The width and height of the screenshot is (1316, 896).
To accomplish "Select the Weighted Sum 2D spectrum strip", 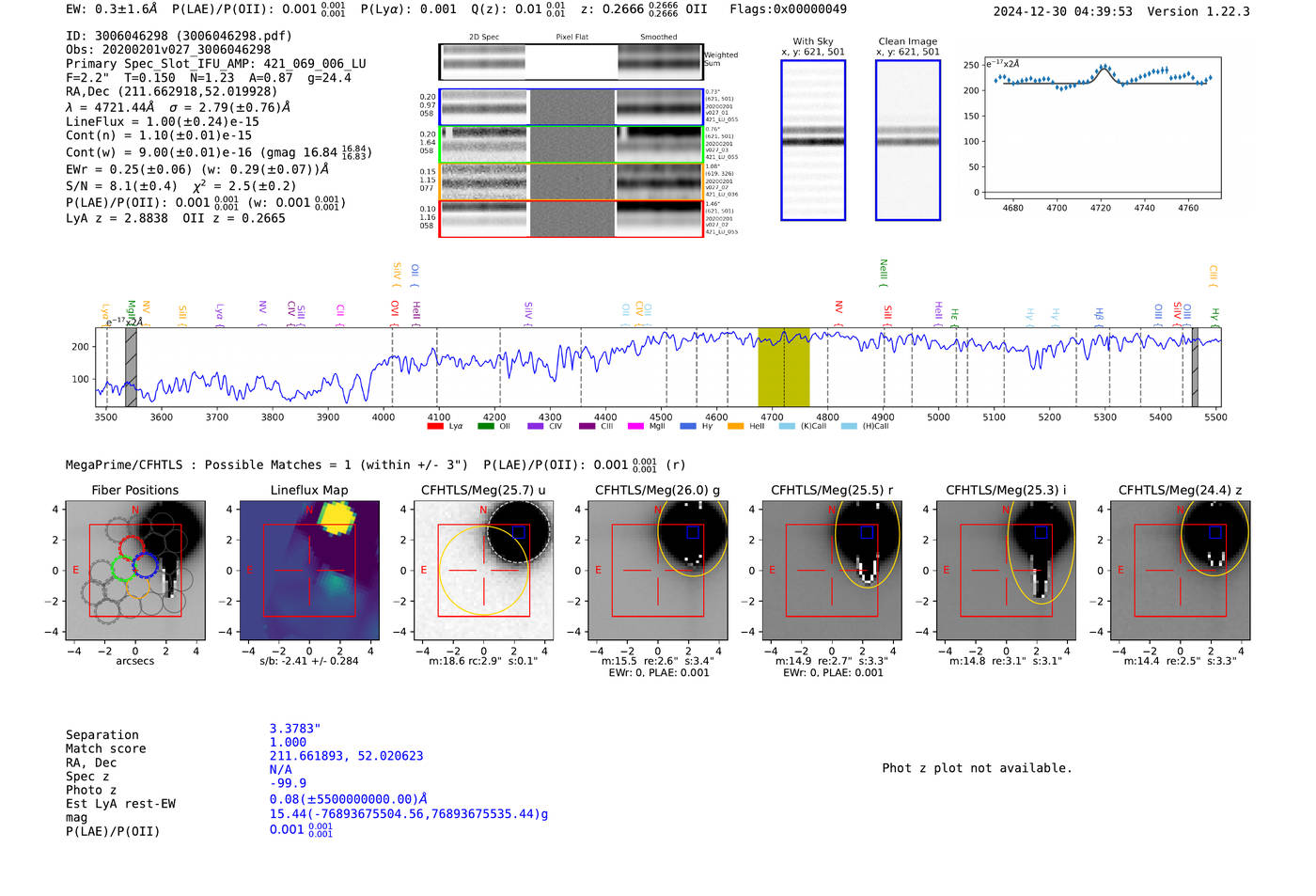I will coord(571,62).
